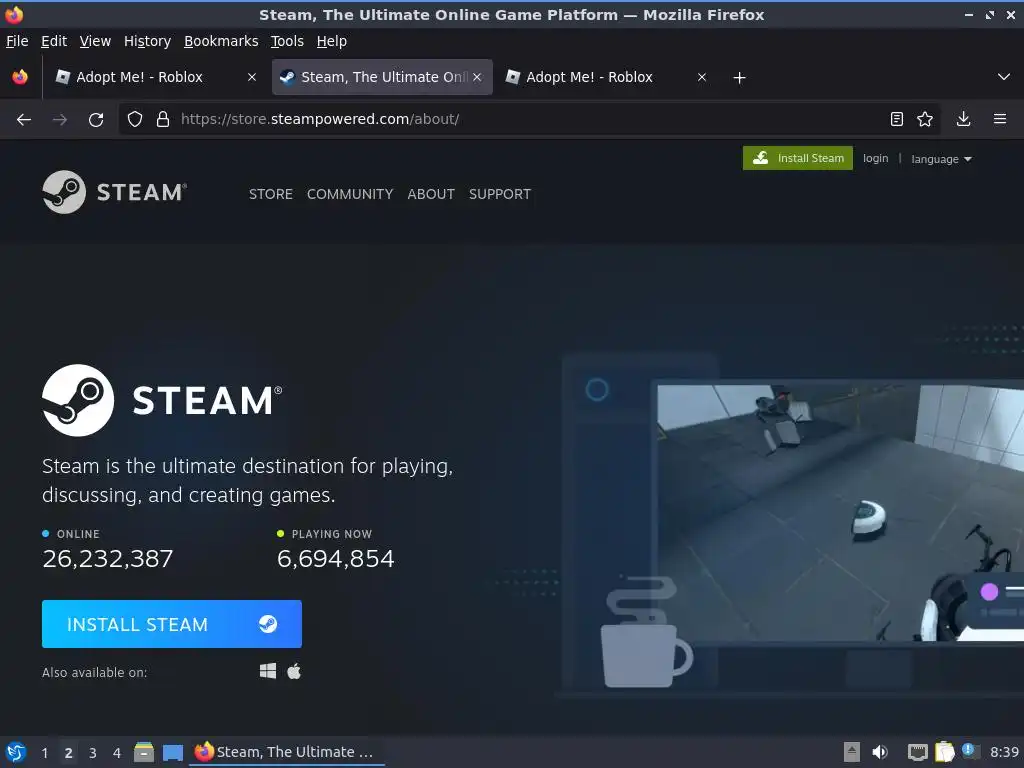The height and width of the screenshot is (768, 1024).
Task: Close the Steam browser tab
Action: coord(477,77)
